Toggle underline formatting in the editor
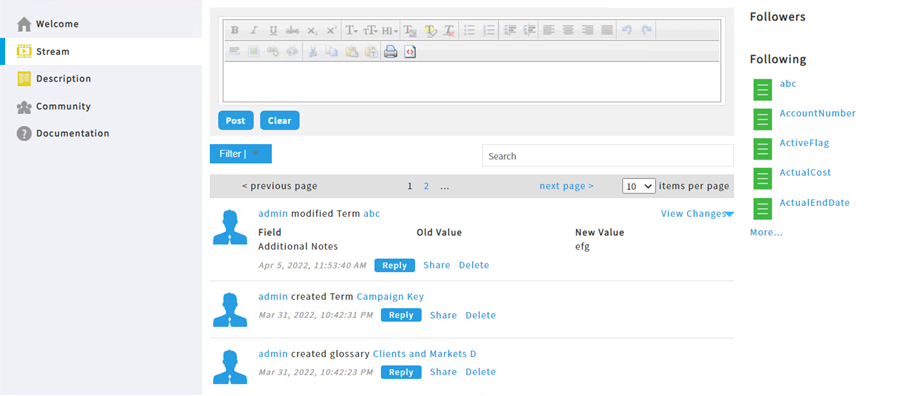 pyautogui.click(x=273, y=30)
